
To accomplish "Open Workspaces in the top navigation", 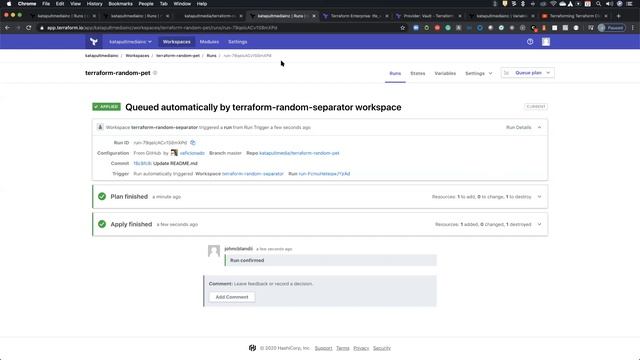I will pyautogui.click(x=176, y=42).
